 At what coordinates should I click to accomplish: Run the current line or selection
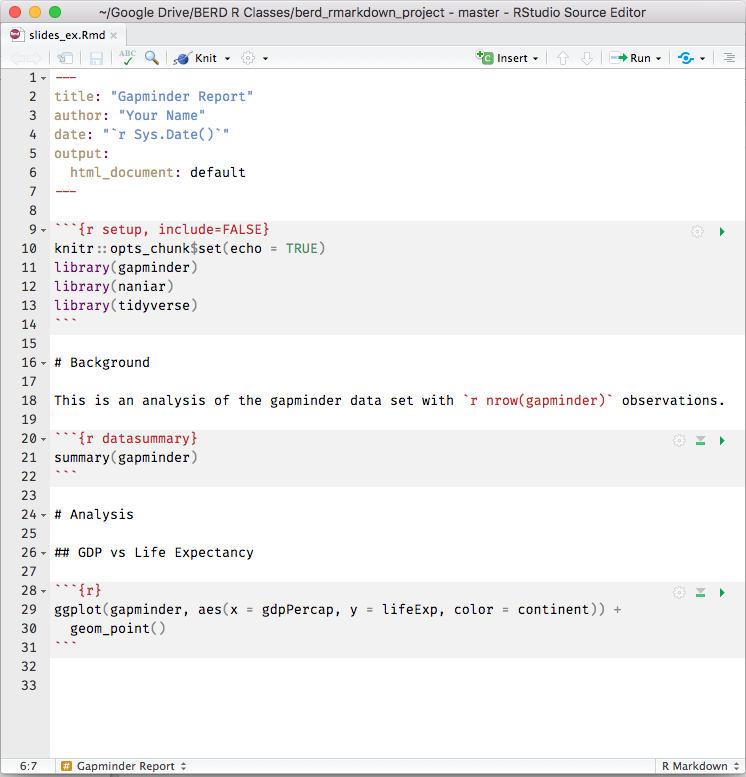point(631,58)
